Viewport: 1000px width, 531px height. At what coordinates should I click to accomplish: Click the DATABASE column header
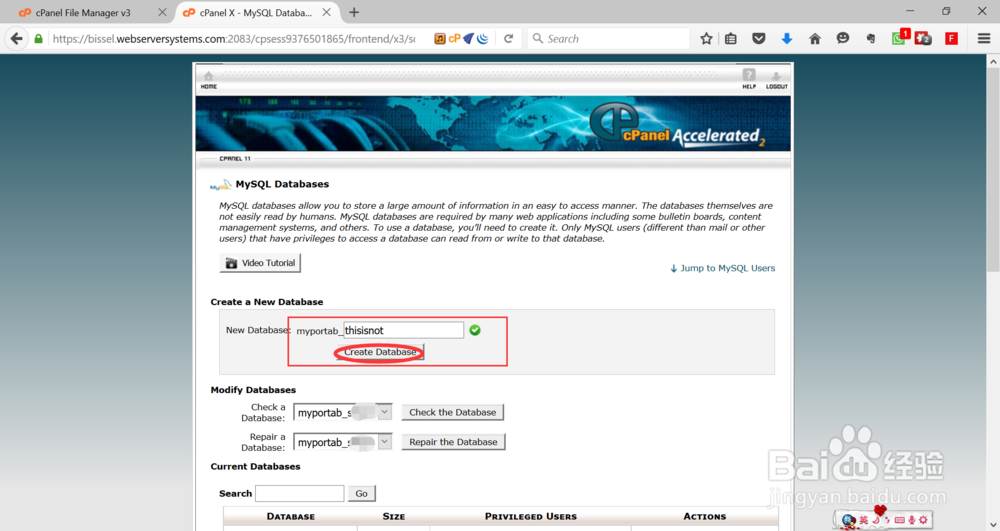(291, 516)
